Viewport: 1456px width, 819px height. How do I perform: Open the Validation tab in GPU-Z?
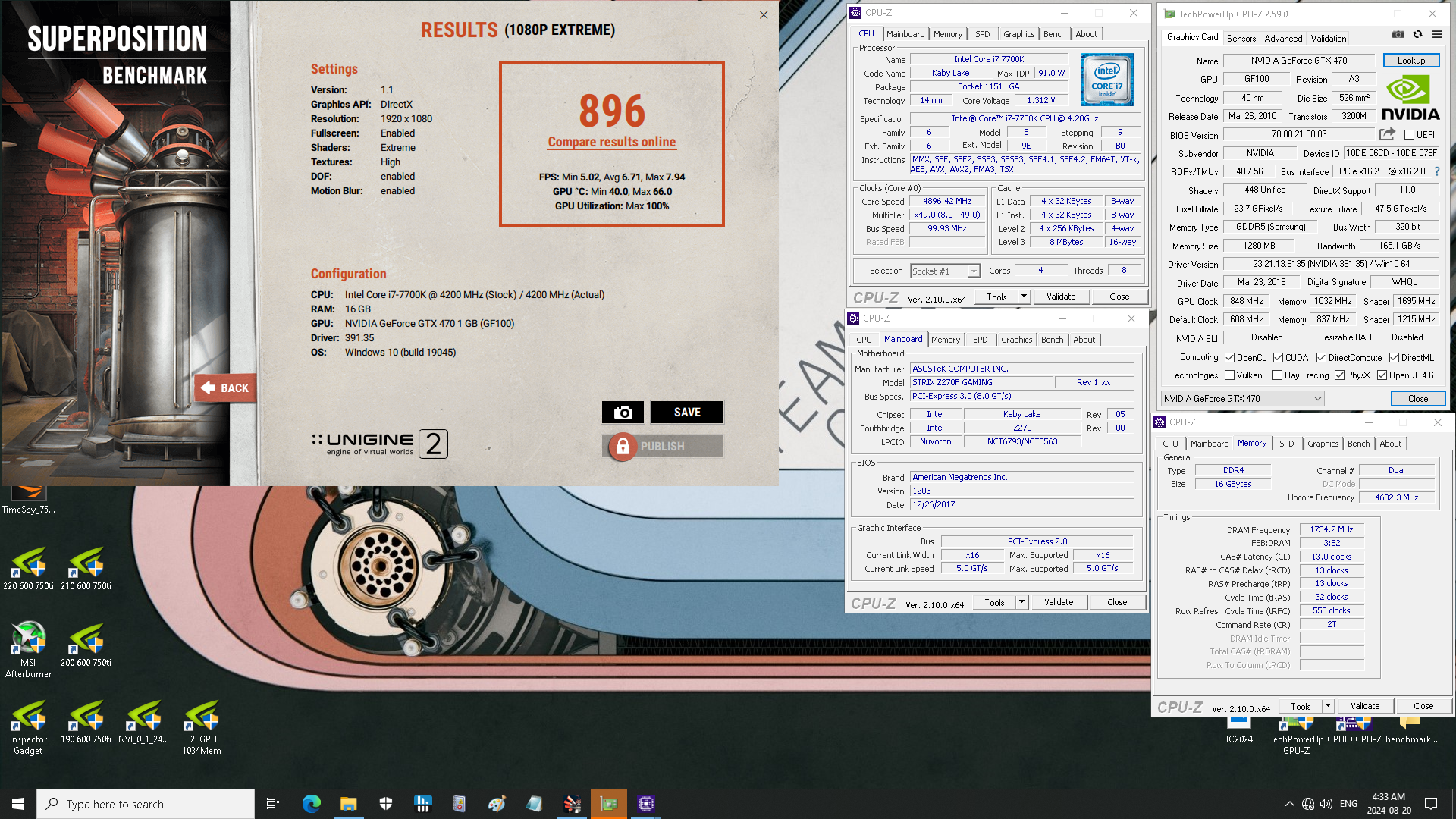[1329, 38]
